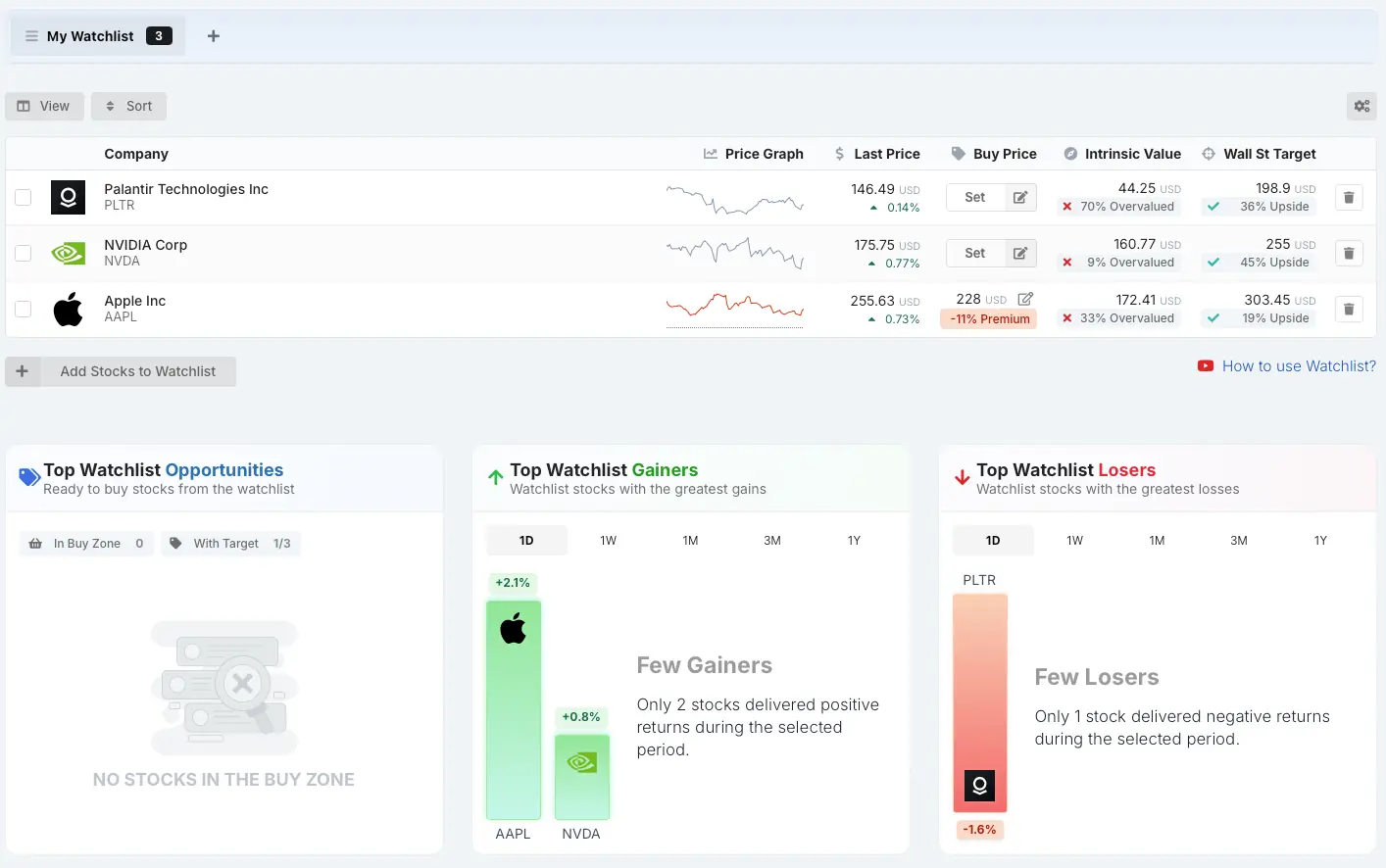Image resolution: width=1386 pixels, height=868 pixels.
Task: Check the Palantir Technologies row checkbox
Action: click(x=24, y=198)
